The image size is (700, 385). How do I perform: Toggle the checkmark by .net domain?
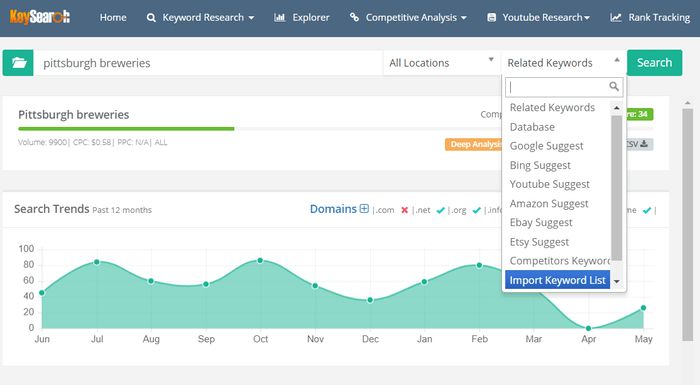441,210
